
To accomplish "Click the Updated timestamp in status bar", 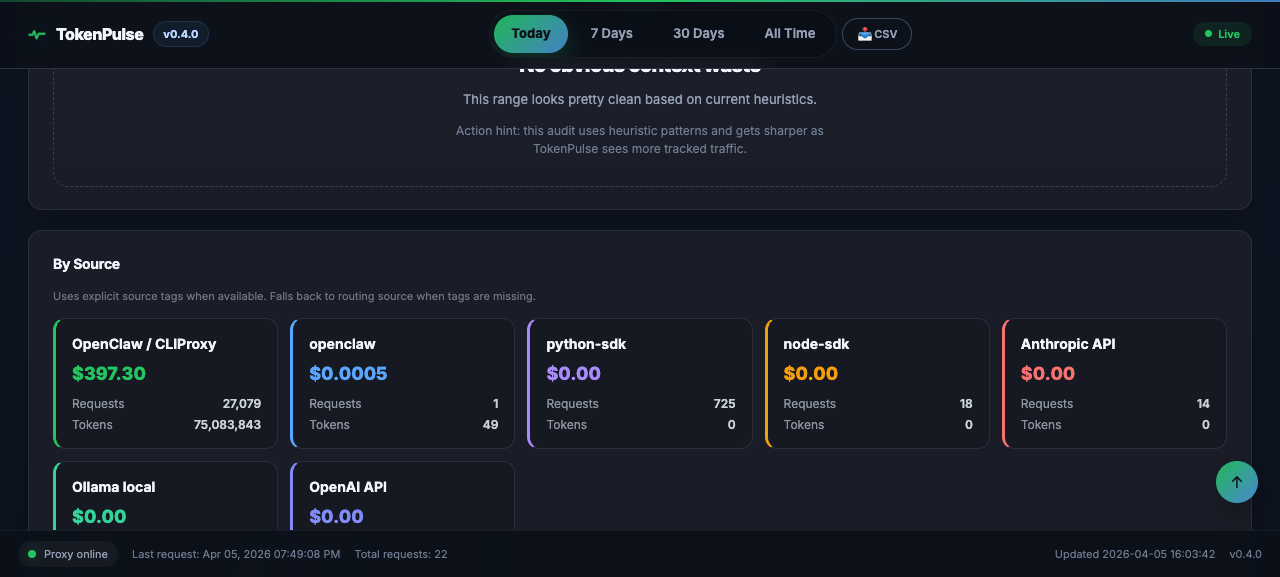I will 1135,553.
